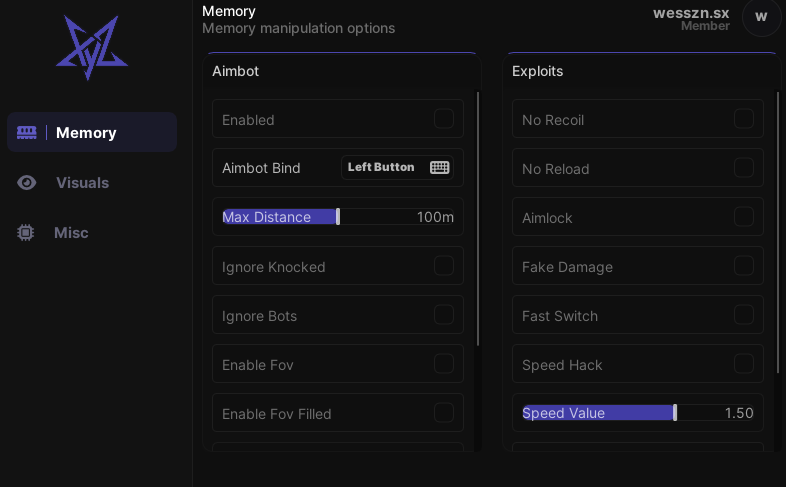The height and width of the screenshot is (487, 786).
Task: Click the Speed Value slider handle
Action: (x=675, y=413)
